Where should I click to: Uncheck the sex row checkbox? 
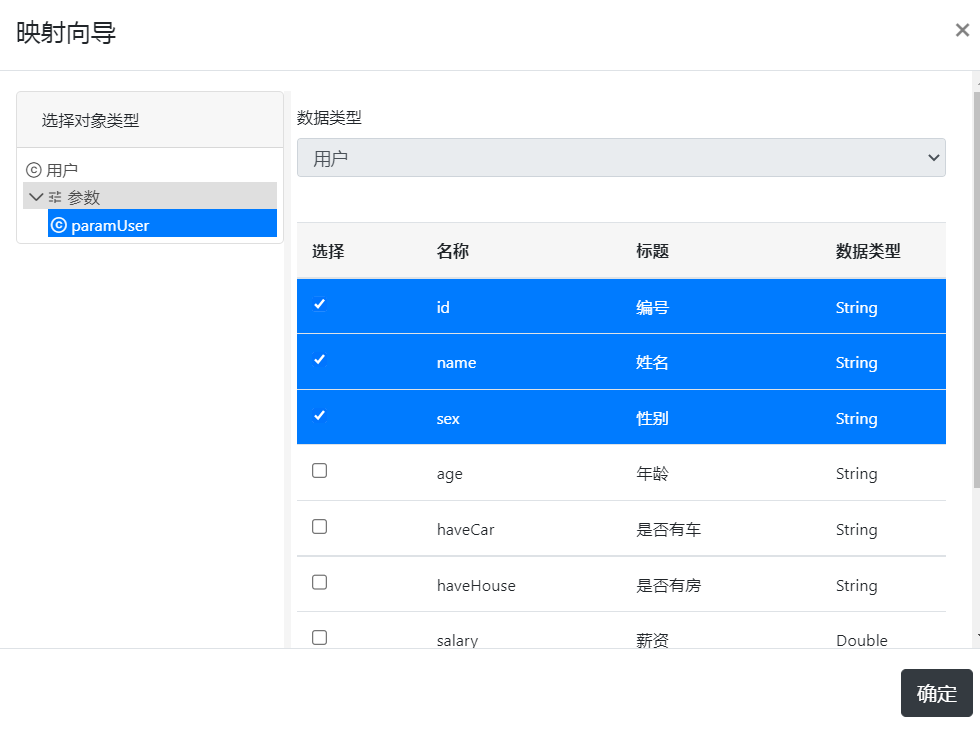[x=320, y=416]
